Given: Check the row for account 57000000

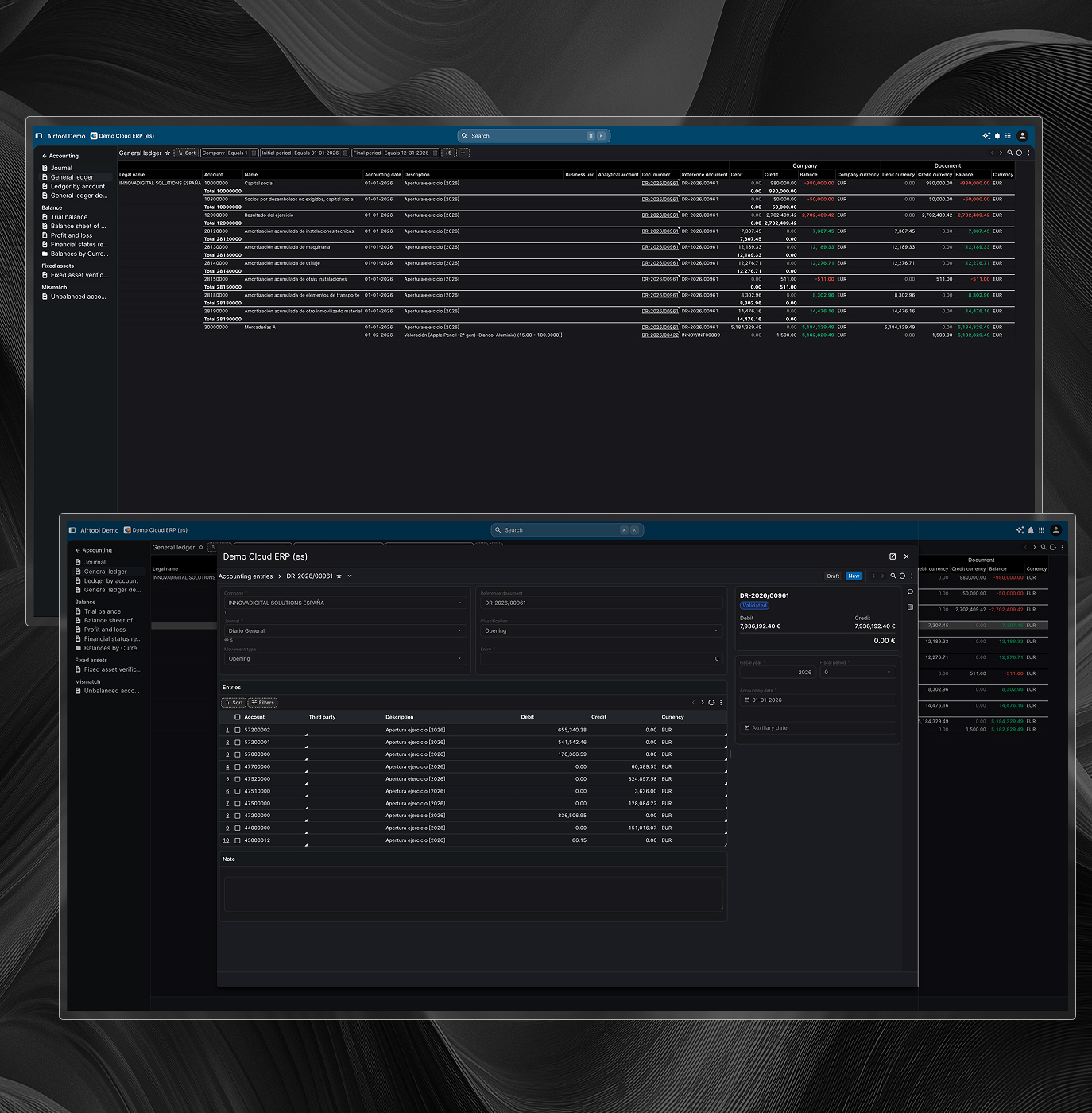Looking at the screenshot, I should pyautogui.click(x=238, y=754).
